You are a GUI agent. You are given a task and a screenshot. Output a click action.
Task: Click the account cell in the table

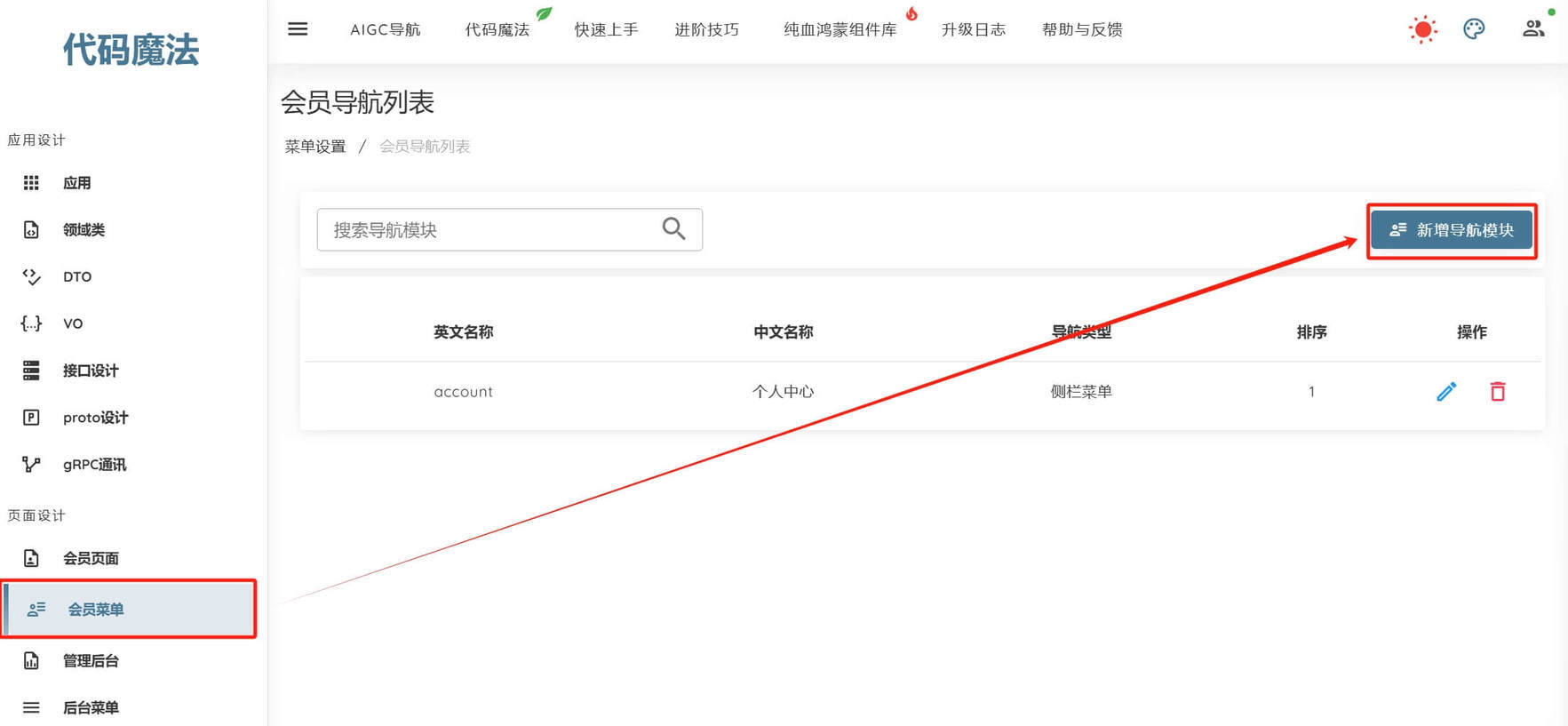coord(463,392)
